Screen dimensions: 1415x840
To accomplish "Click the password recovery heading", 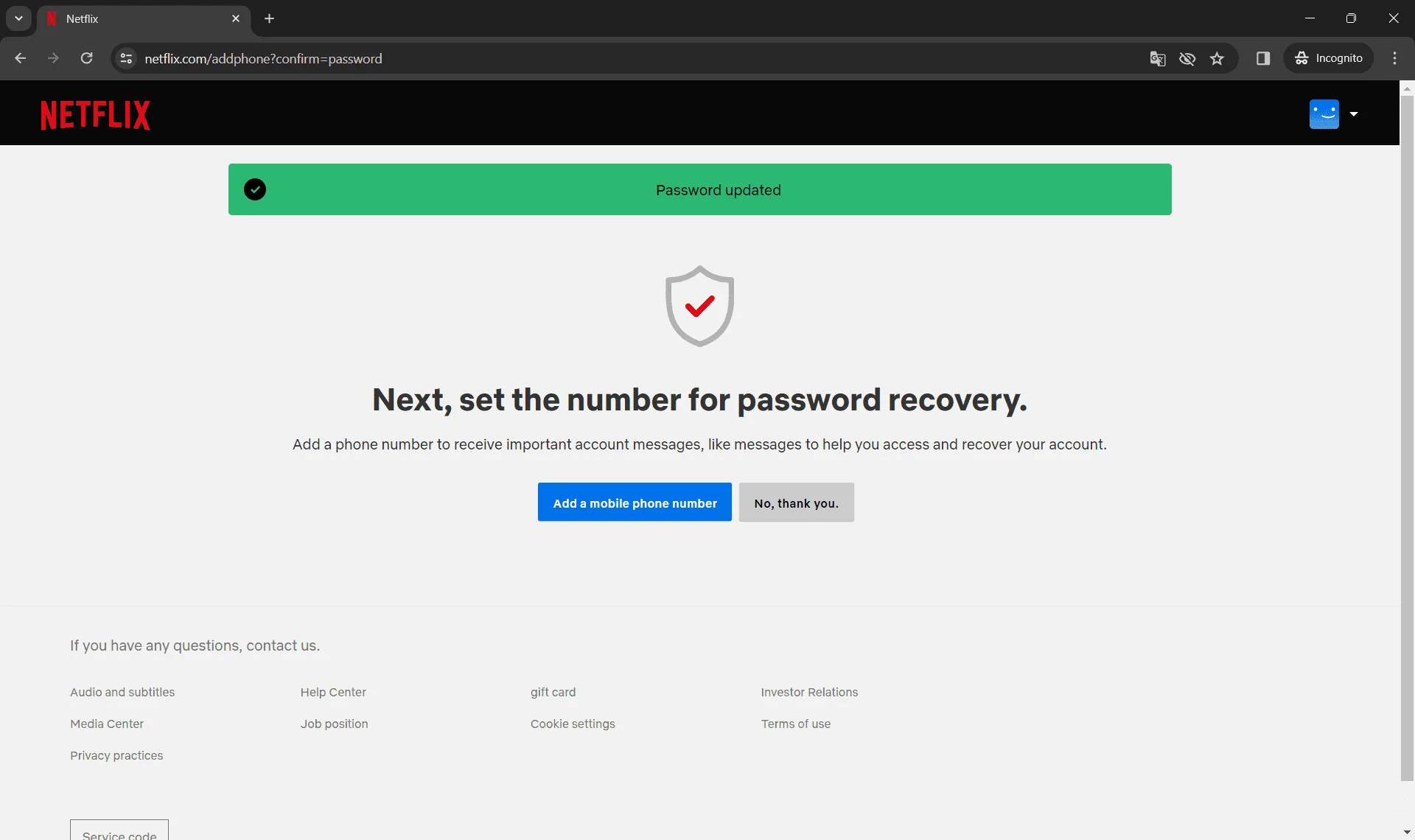I will coord(699,400).
